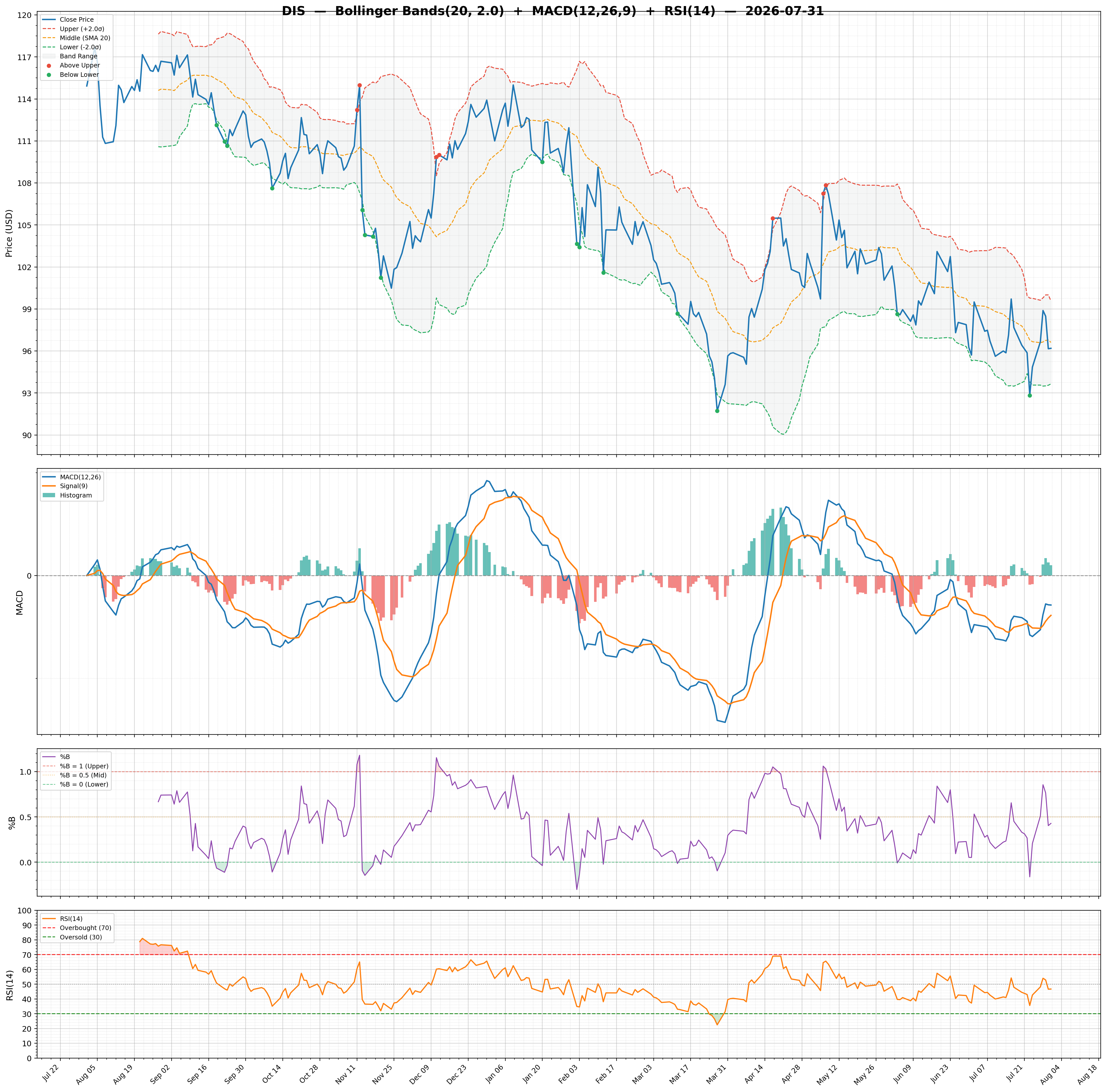Click the Price (USD) axis label

(9, 233)
